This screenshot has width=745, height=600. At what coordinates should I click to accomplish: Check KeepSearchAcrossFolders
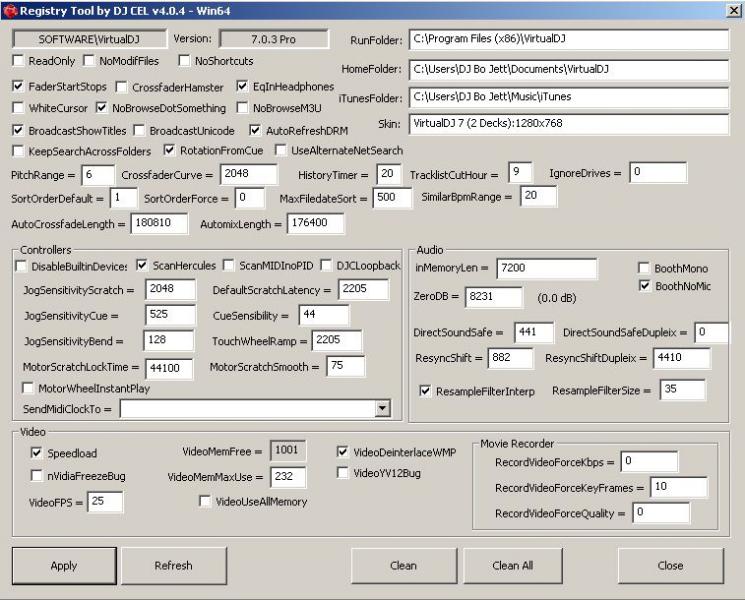[18, 151]
